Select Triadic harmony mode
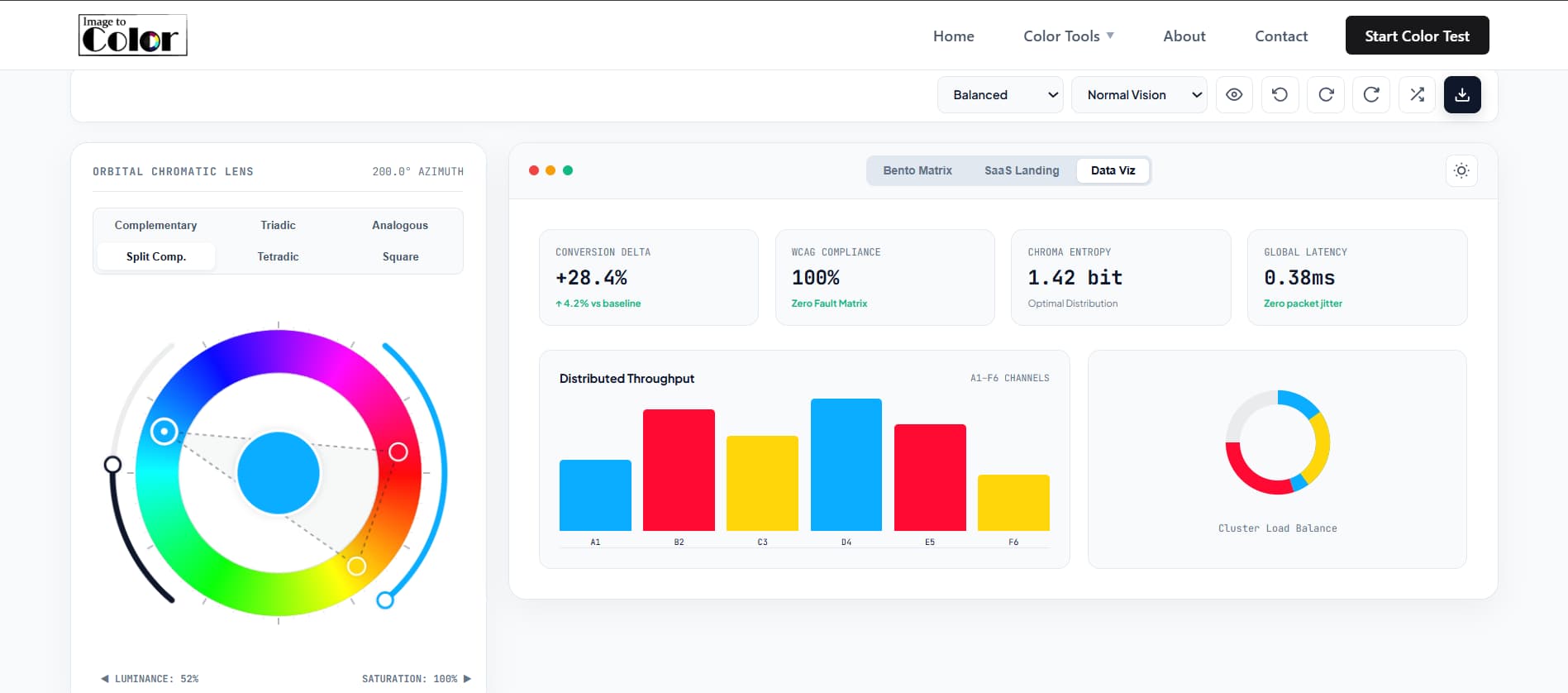The width and height of the screenshot is (1568, 693). pyautogui.click(x=278, y=225)
